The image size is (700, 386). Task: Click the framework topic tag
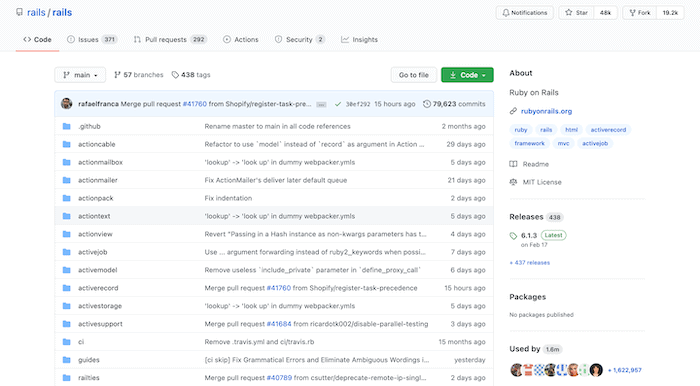(x=529, y=143)
